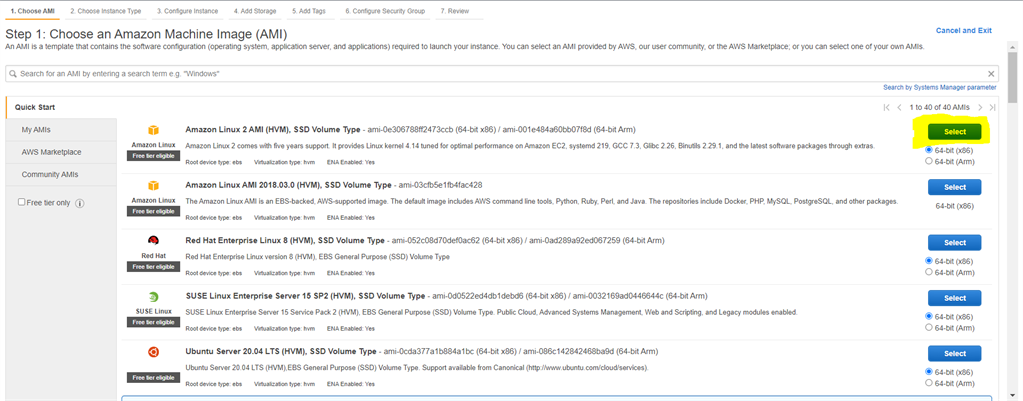1023x401 pixels.
Task: Choose 64-bit (x86) for SUSE Linux Enterprise Server
Action: click(929, 316)
